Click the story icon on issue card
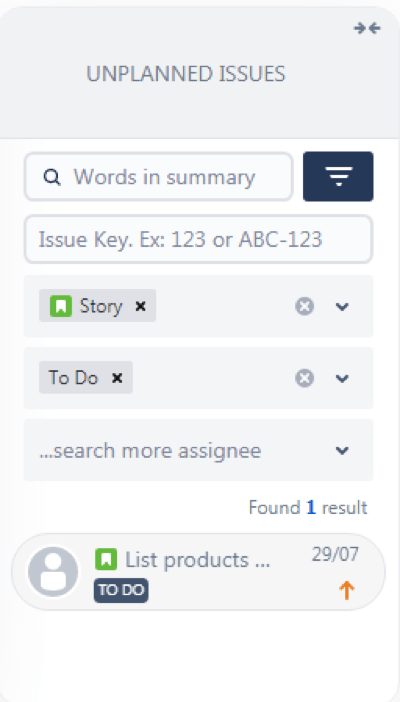This screenshot has height=702, width=400. click(106, 560)
